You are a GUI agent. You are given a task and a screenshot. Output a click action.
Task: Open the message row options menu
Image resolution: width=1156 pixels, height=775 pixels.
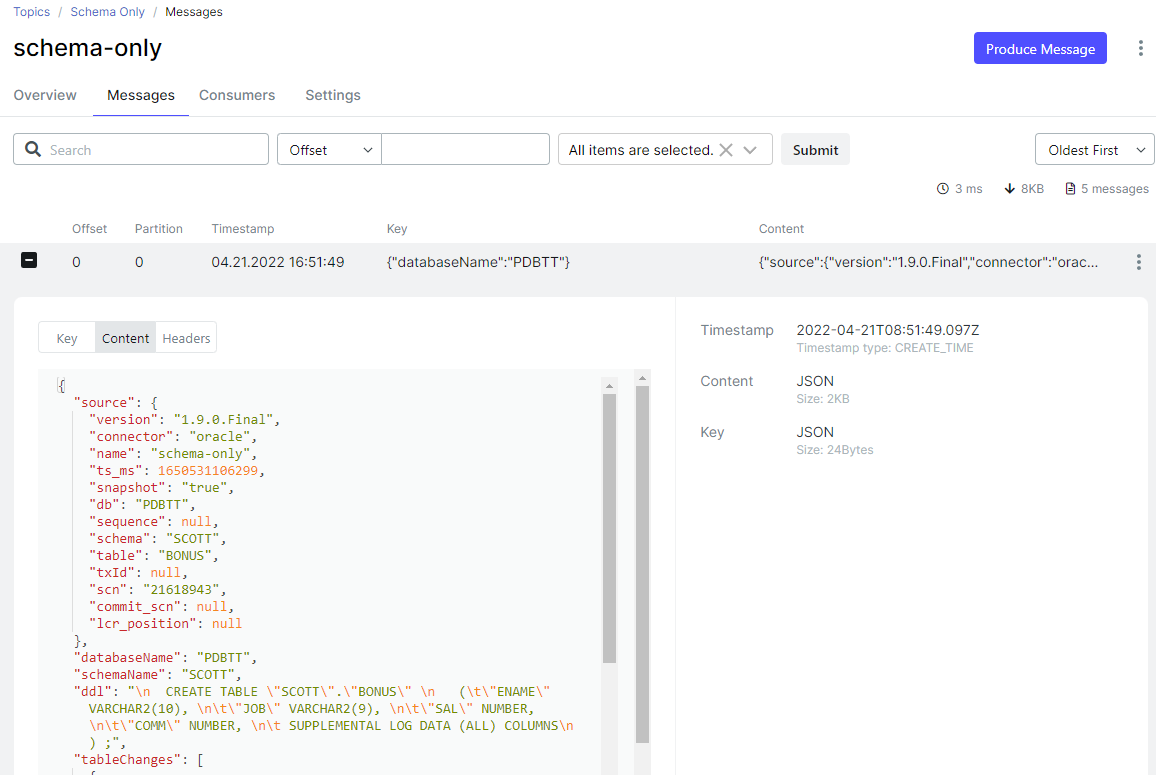(1138, 262)
